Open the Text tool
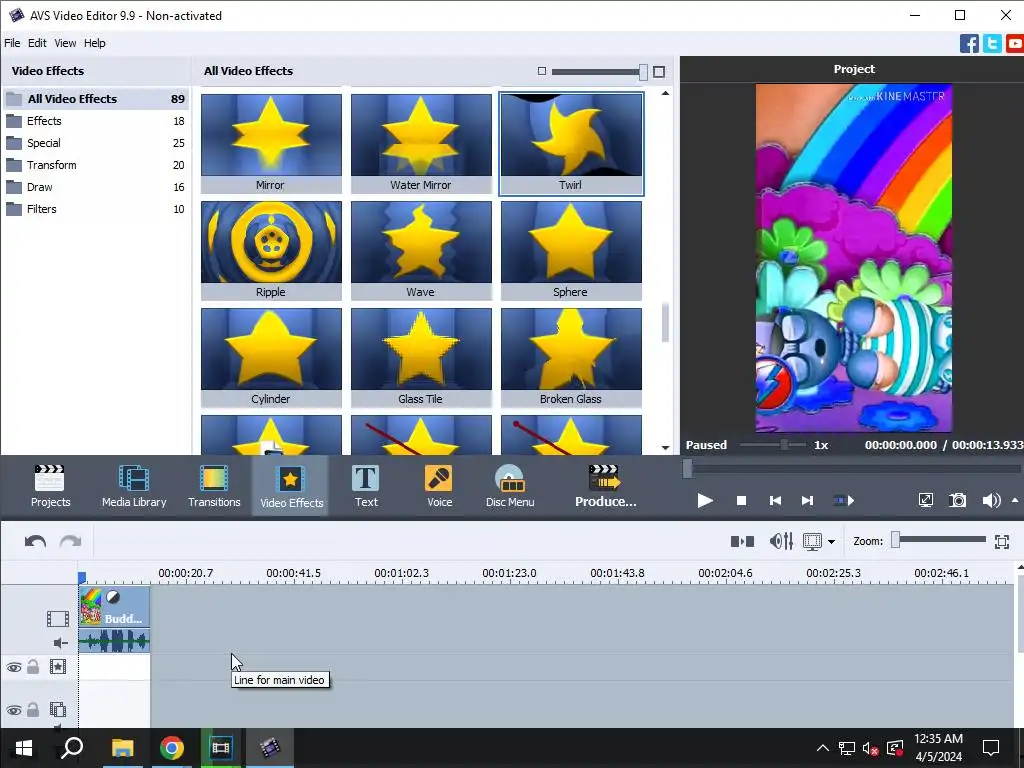The width and height of the screenshot is (1024, 768). point(366,486)
